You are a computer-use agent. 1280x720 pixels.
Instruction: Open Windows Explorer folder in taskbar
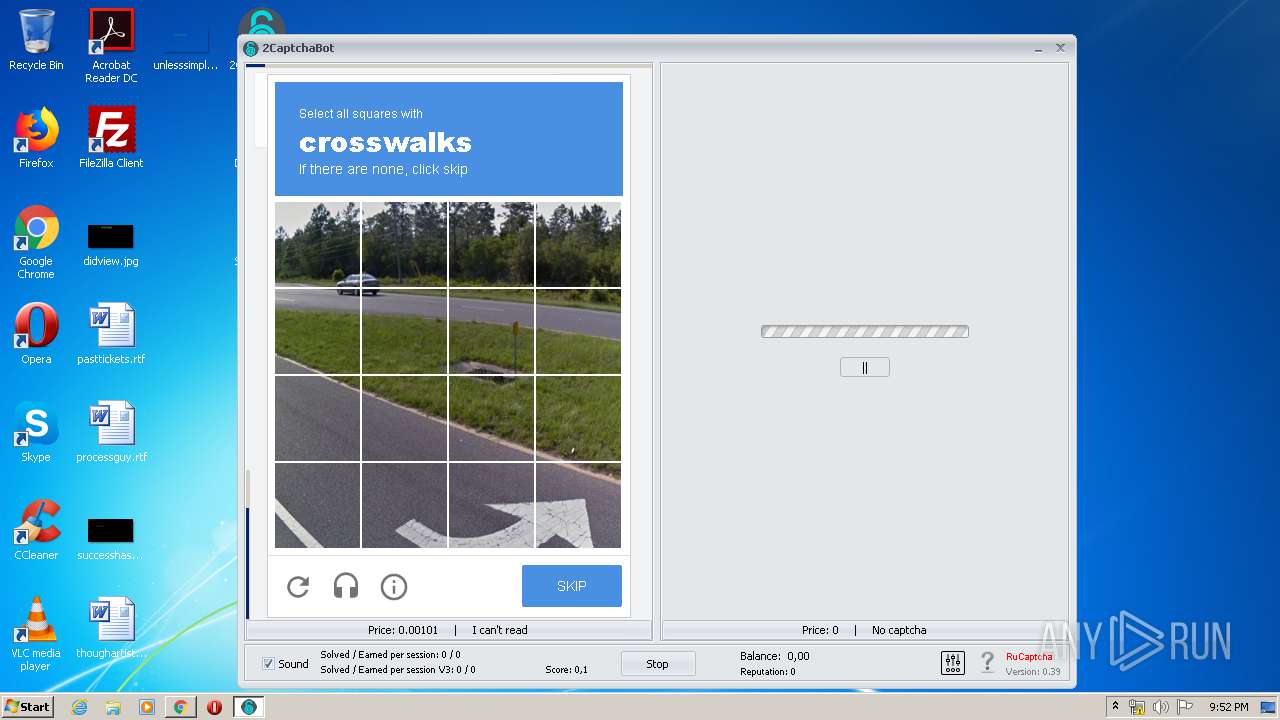113,707
